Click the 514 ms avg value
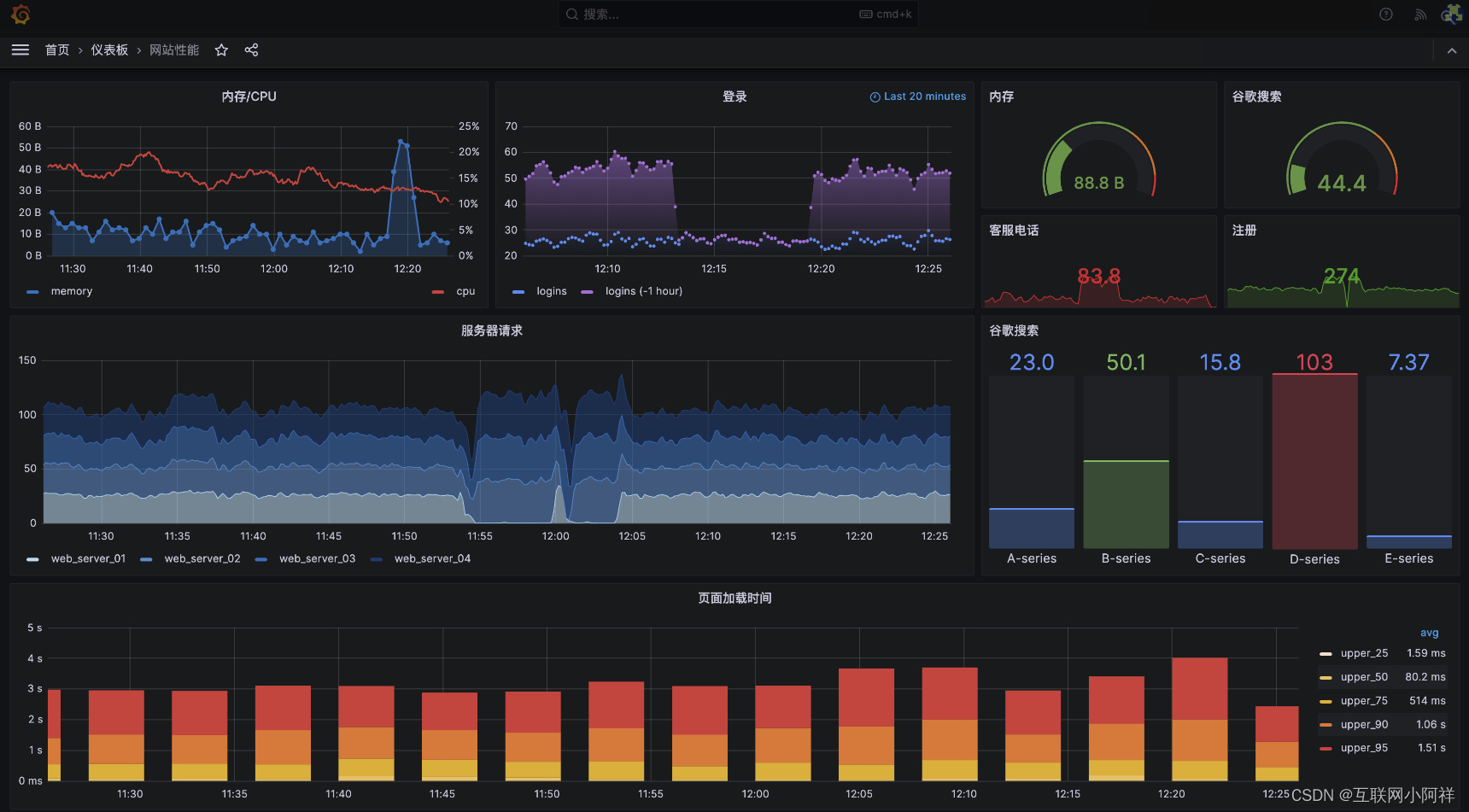This screenshot has width=1469, height=812. (x=1427, y=701)
